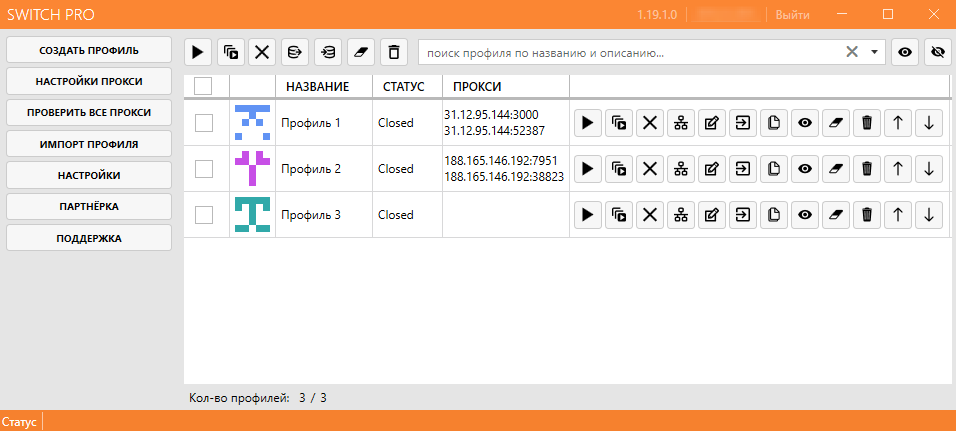Click export arrow icon for Профиль 1
This screenshot has height=431, width=956.
pyautogui.click(x=743, y=123)
